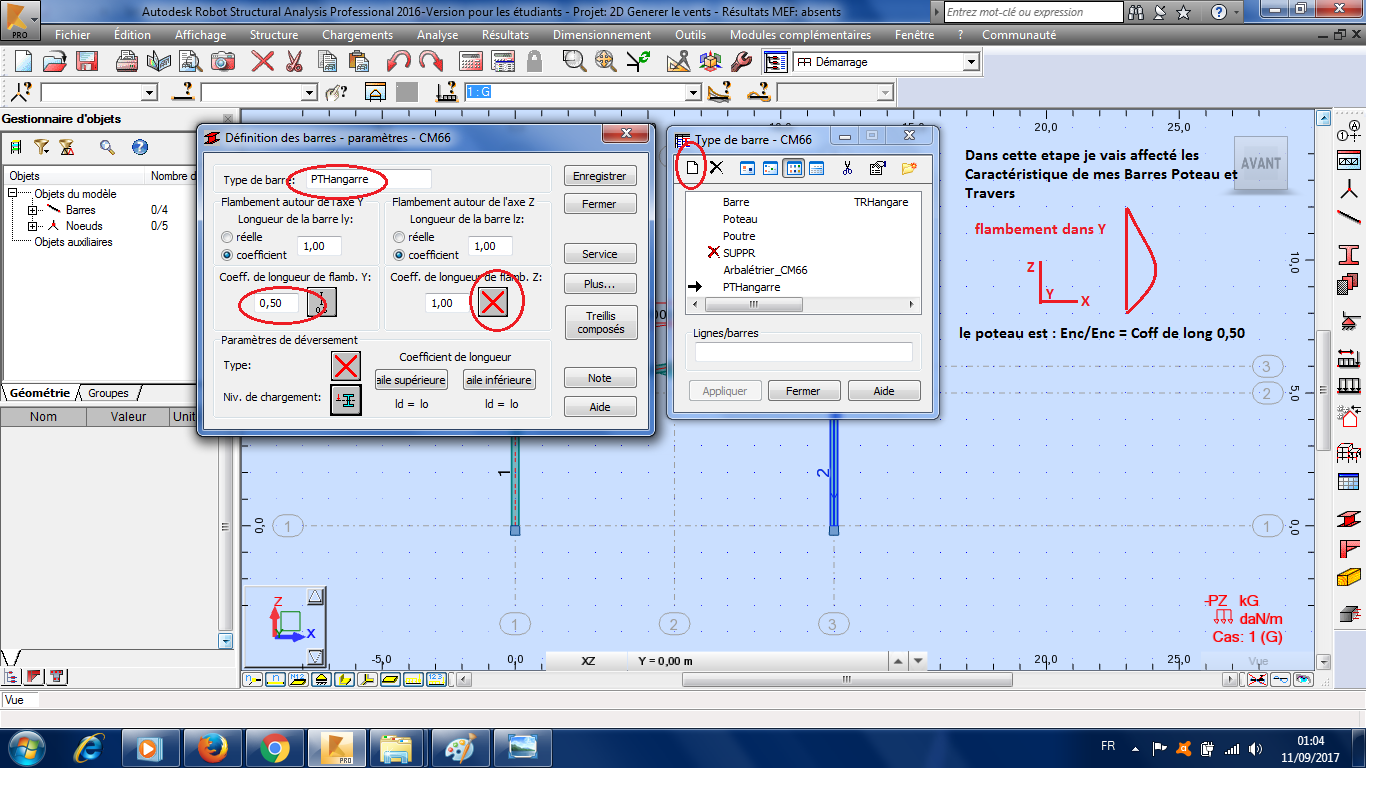
Task: Click Google Chrome in the Windows taskbar
Action: click(x=274, y=748)
